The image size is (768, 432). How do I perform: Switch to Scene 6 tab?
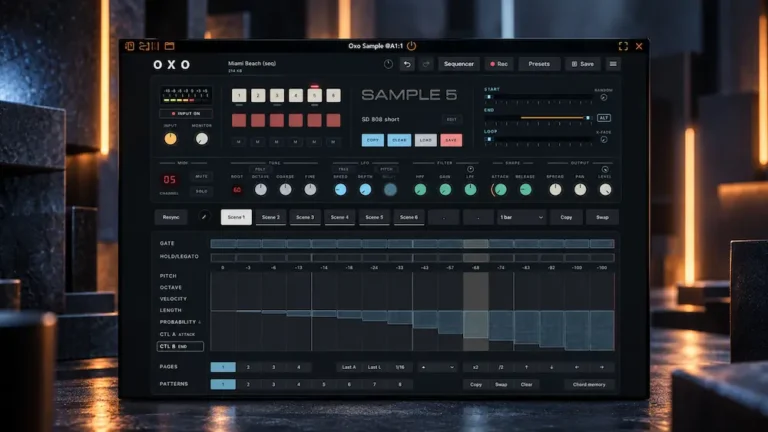[408, 217]
